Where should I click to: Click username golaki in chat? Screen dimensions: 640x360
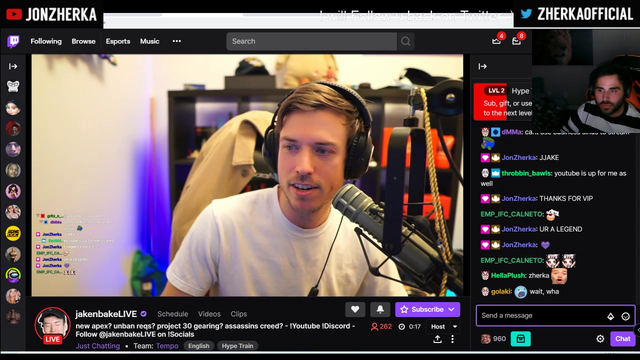pyautogui.click(x=500, y=291)
